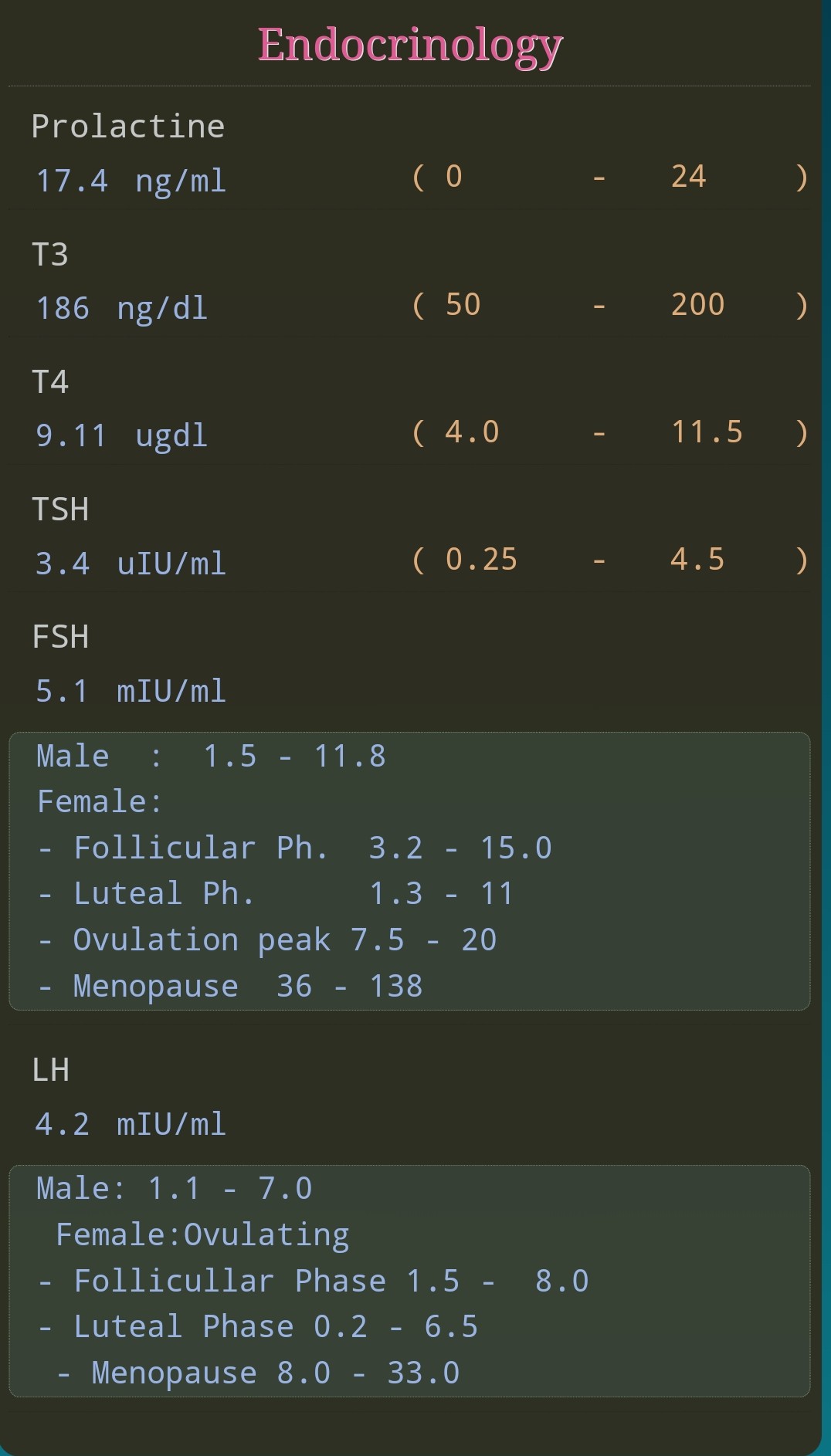This screenshot has height=1456, width=831.
Task: Select the LH test label
Action: pos(50,1070)
